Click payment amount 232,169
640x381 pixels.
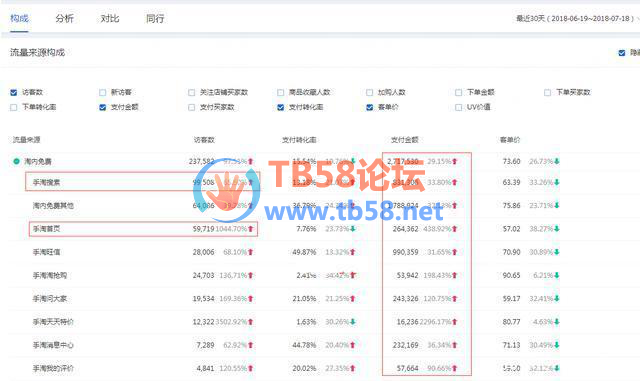coord(406,345)
